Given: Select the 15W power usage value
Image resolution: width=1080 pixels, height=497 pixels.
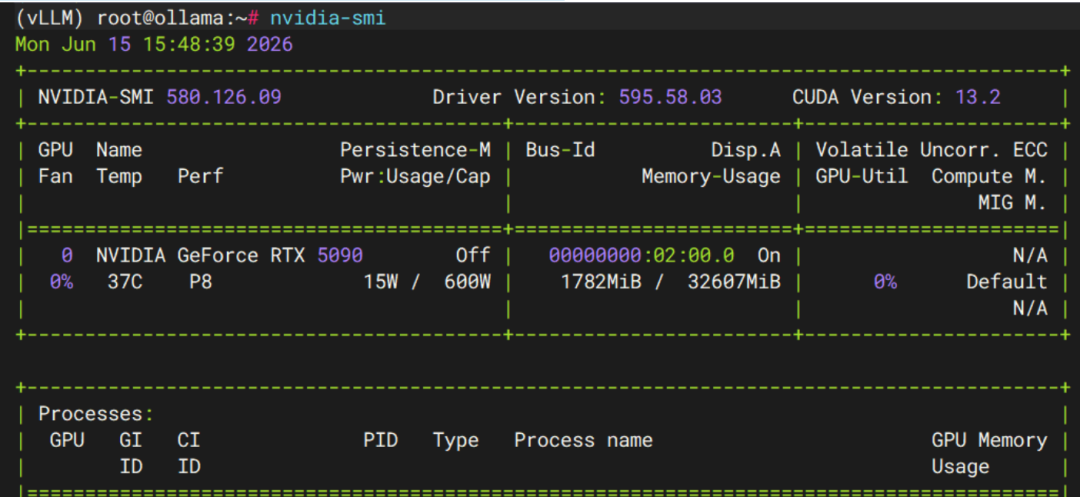Looking at the screenshot, I should click(x=381, y=282).
